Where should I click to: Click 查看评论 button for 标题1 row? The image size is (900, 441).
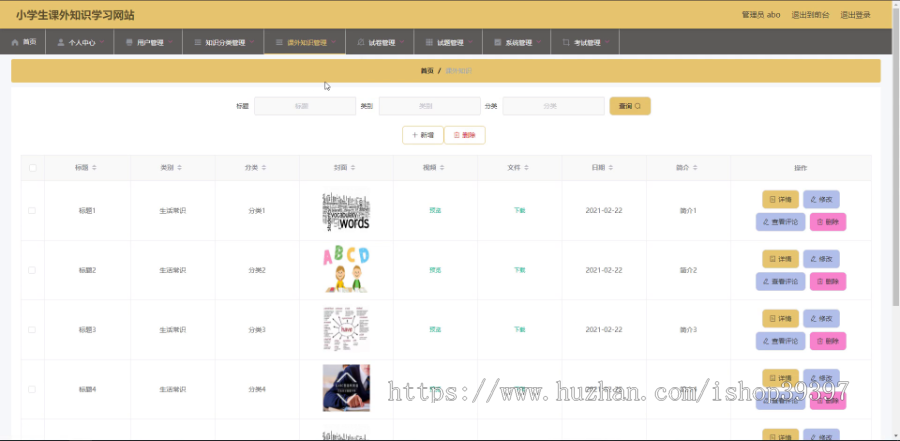pyautogui.click(x=781, y=222)
